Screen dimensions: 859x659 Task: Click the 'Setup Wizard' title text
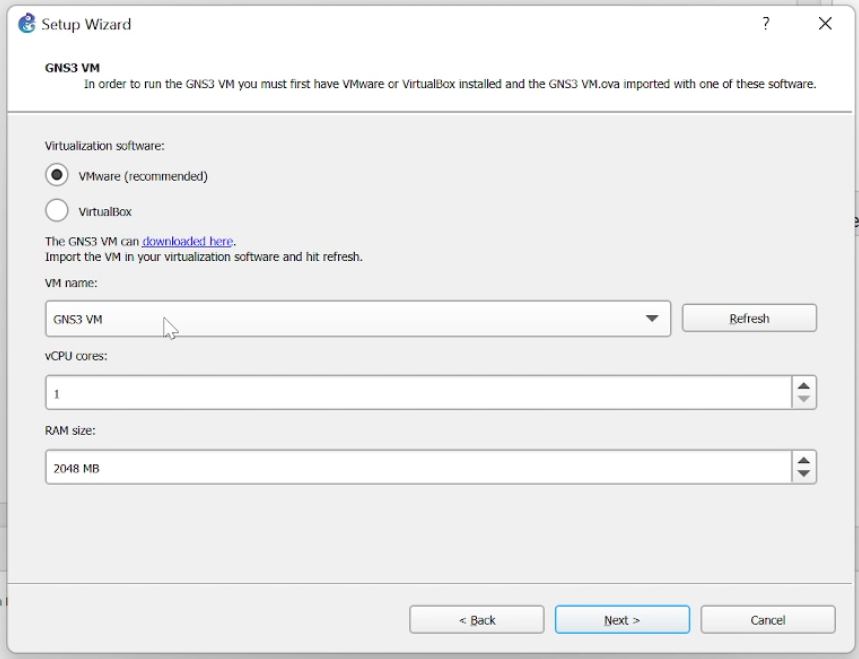pos(86,24)
